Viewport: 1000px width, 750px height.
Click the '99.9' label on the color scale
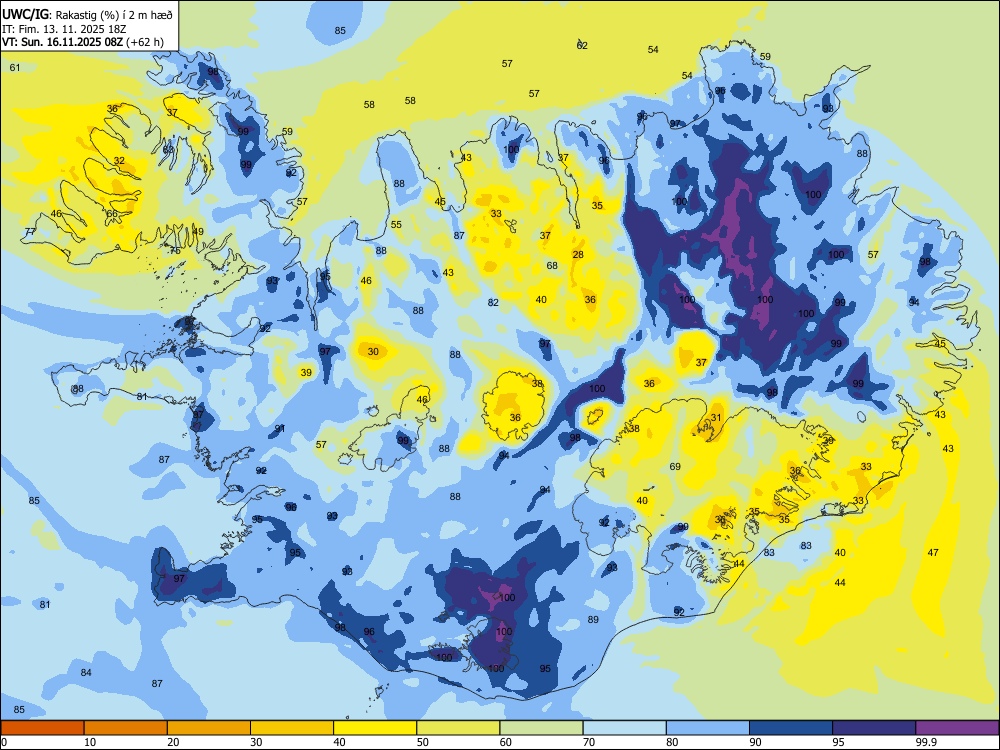click(925, 742)
